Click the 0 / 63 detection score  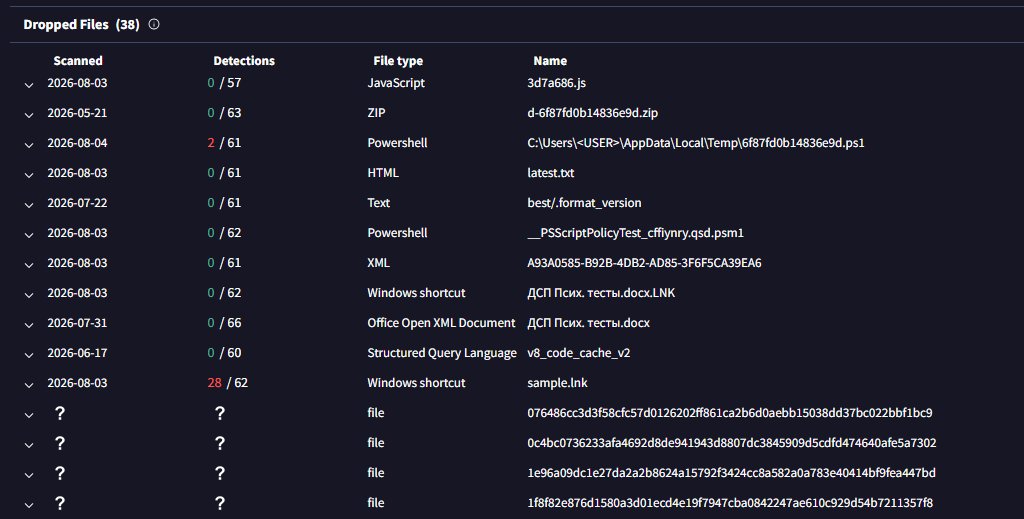224,113
